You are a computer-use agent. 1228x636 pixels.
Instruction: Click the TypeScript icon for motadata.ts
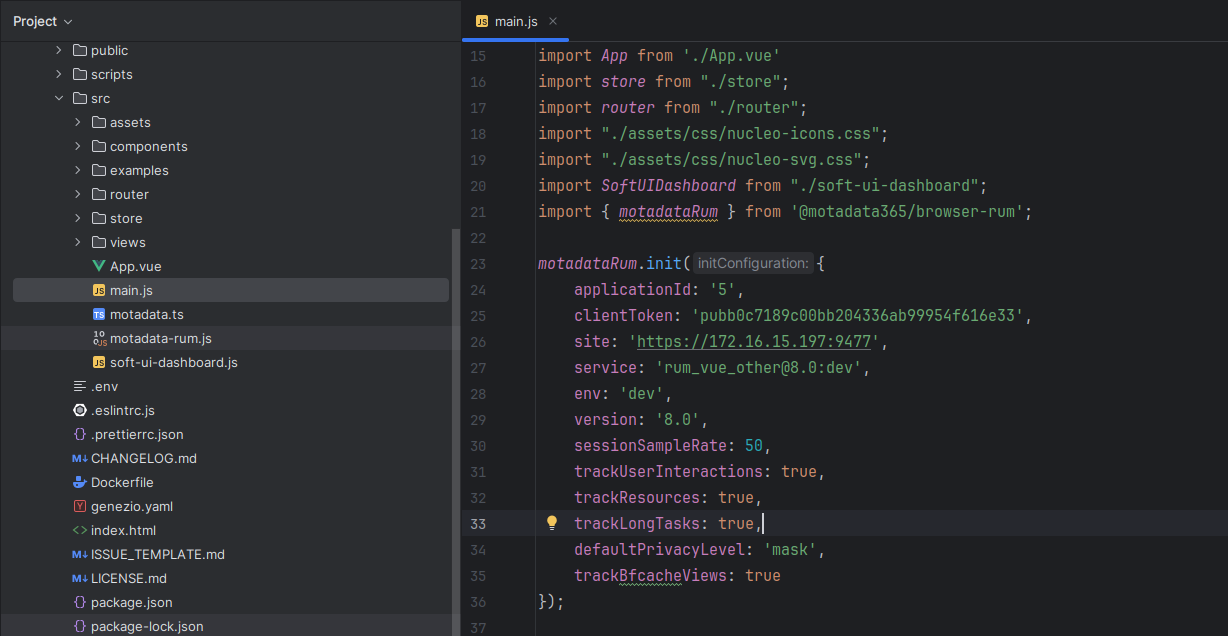[x=99, y=314]
